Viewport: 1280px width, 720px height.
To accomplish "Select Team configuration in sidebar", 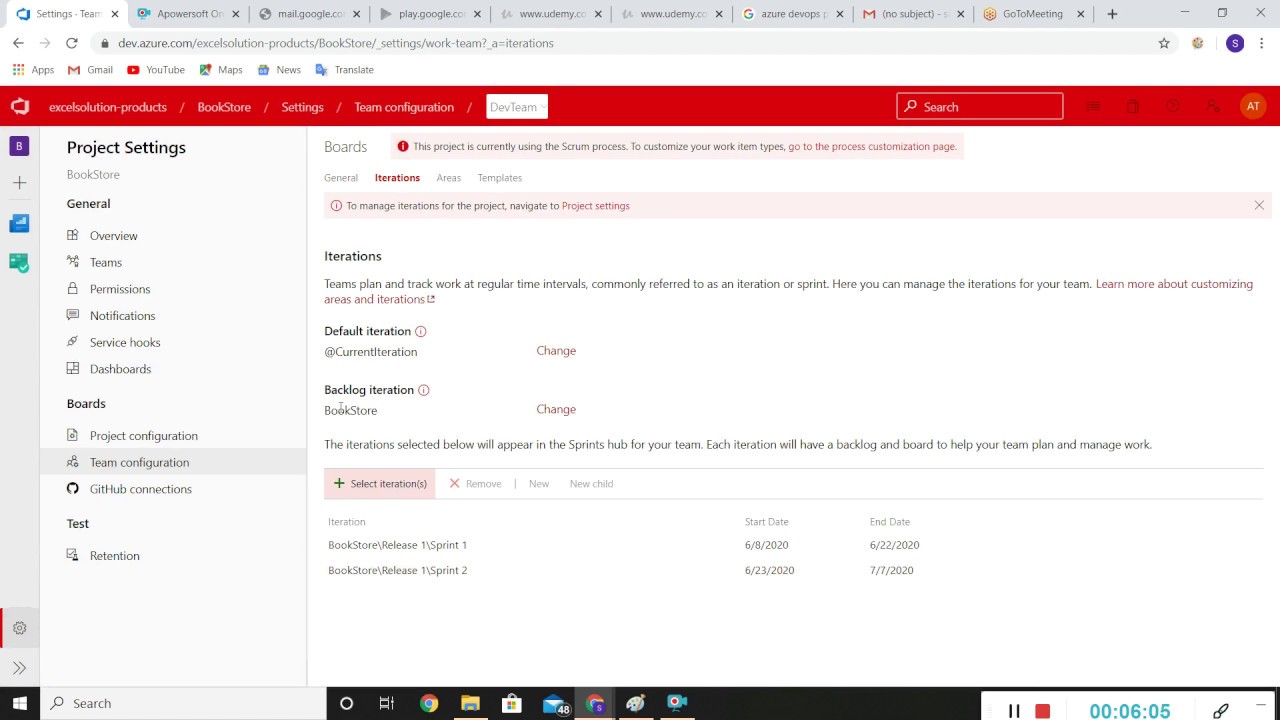I will 173,462.
